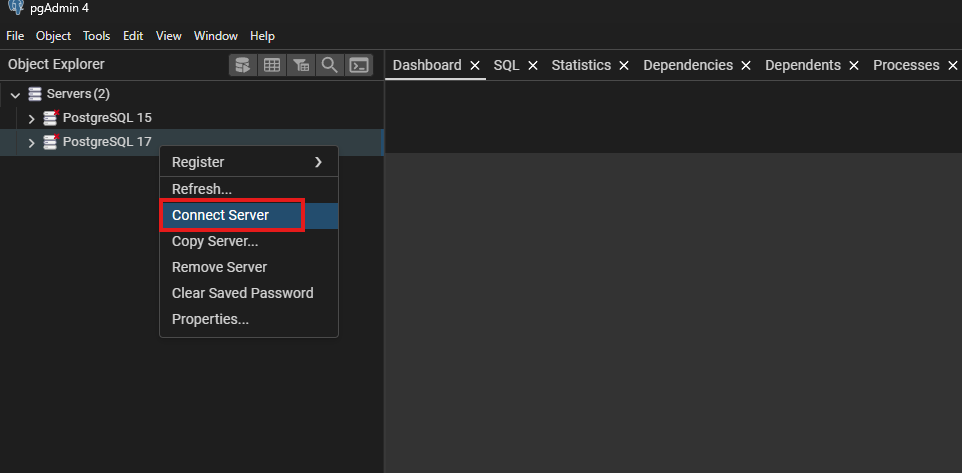Select Remove Server in context menu

[x=219, y=267]
